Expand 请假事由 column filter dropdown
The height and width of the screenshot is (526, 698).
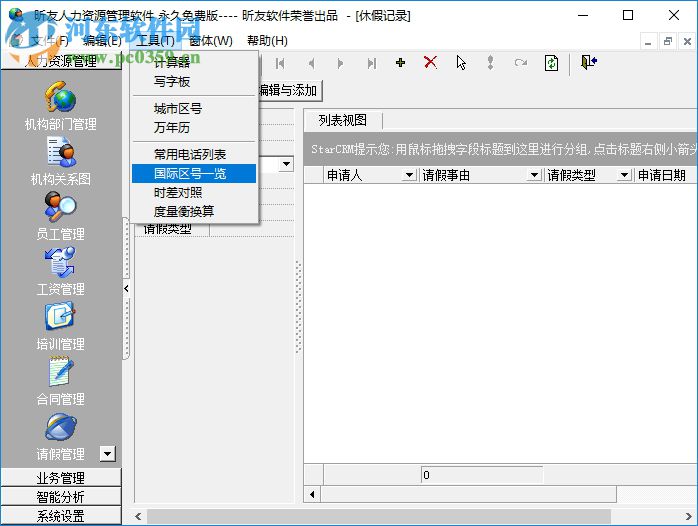click(534, 175)
